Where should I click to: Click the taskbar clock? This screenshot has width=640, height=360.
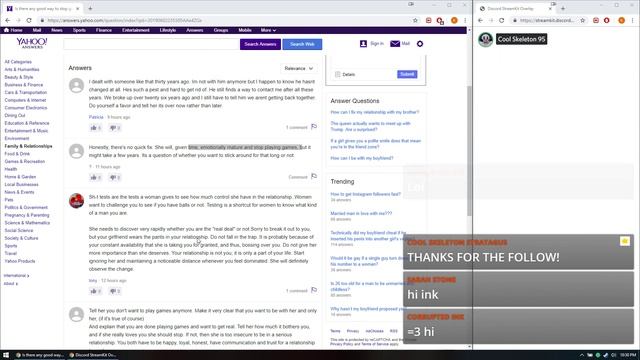628,355
